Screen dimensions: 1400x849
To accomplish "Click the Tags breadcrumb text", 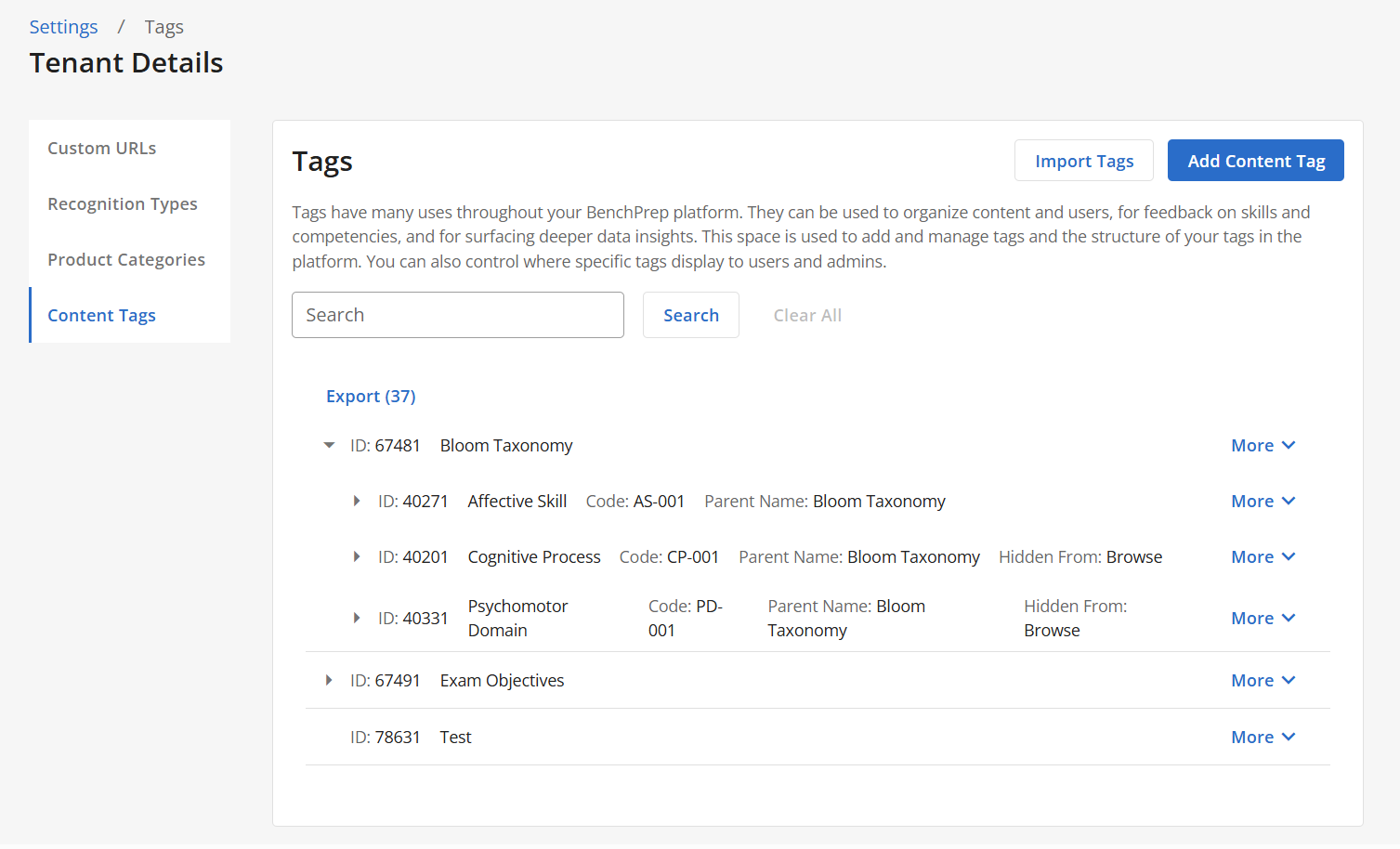I will pos(164,27).
